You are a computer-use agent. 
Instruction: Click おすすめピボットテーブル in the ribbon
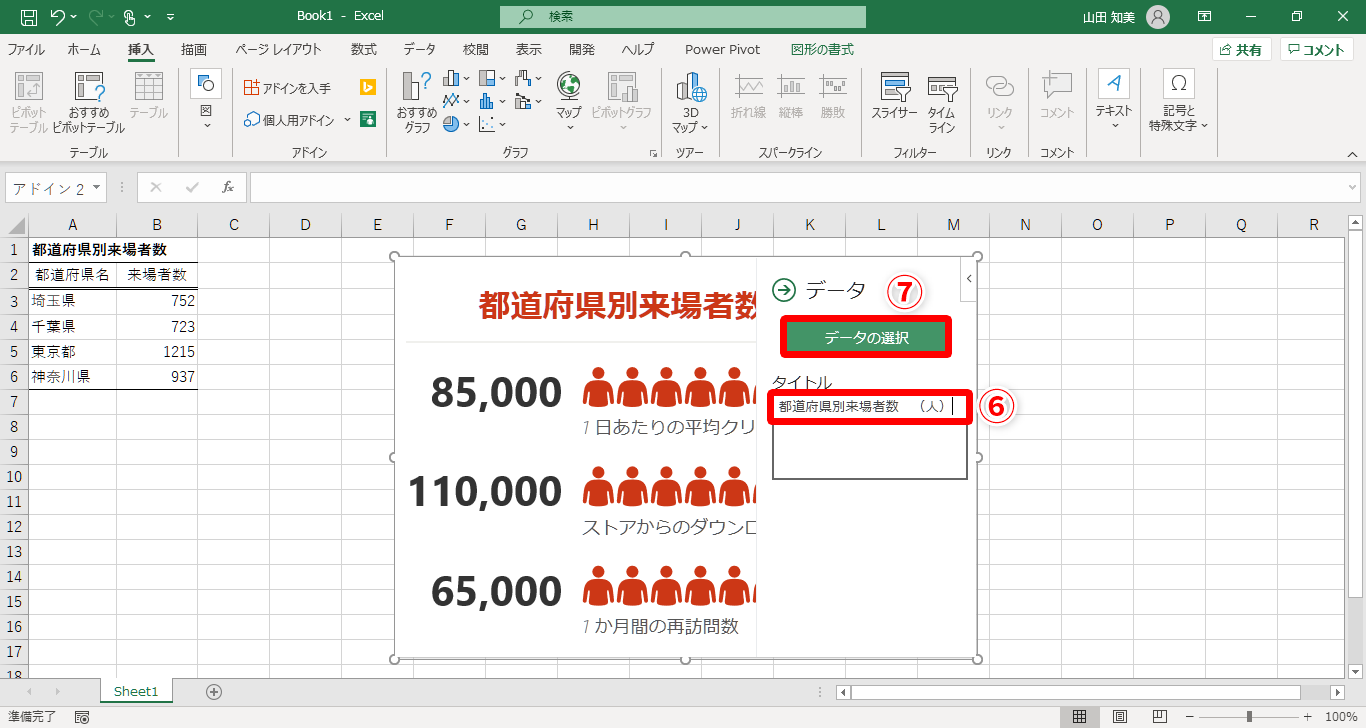click(89, 103)
